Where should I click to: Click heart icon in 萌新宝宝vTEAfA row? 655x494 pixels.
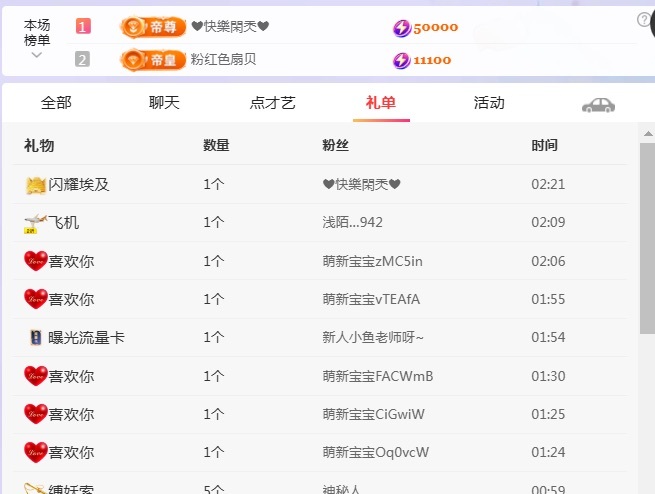pyautogui.click(x=36, y=299)
